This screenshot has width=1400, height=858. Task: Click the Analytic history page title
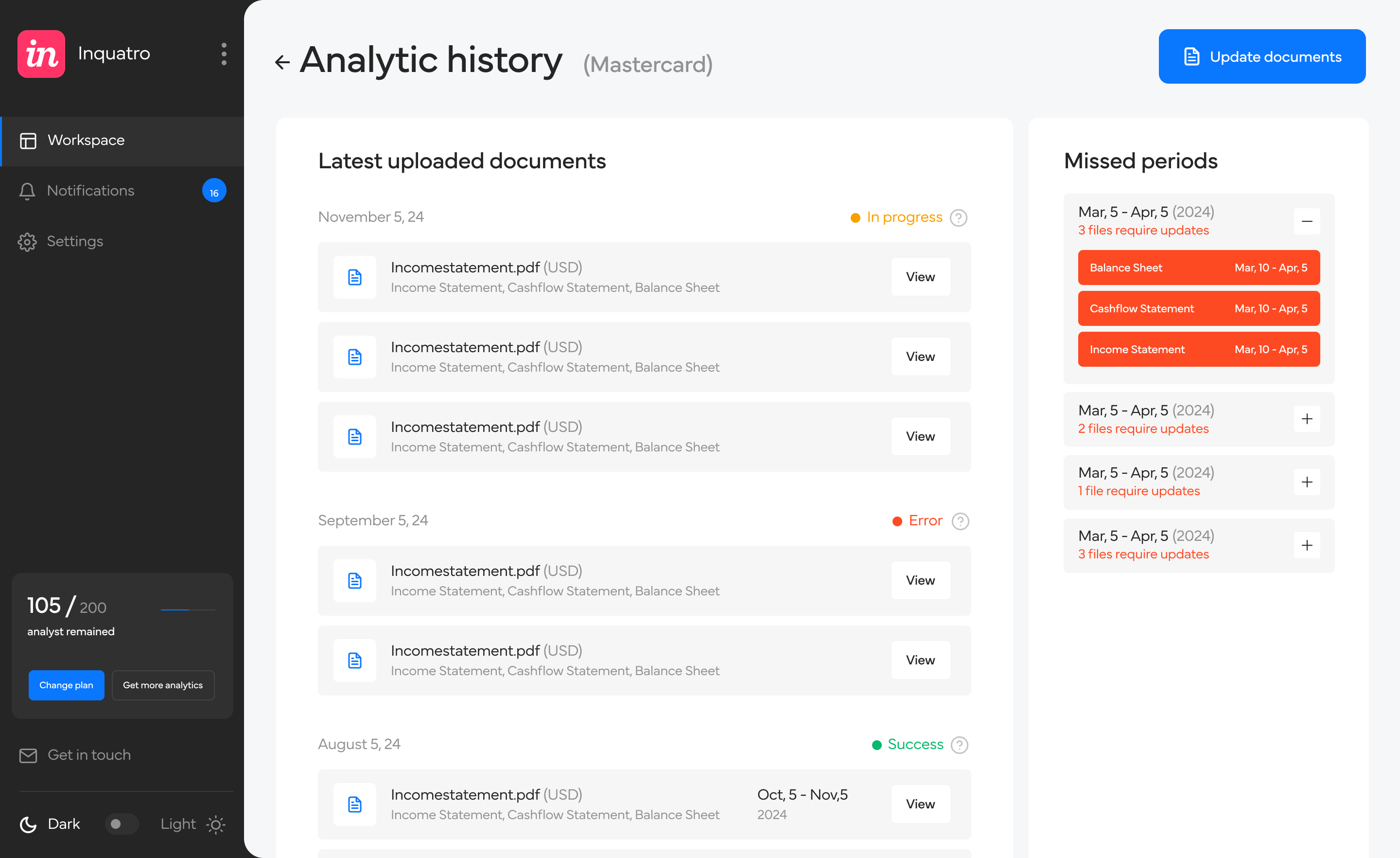[x=431, y=60]
